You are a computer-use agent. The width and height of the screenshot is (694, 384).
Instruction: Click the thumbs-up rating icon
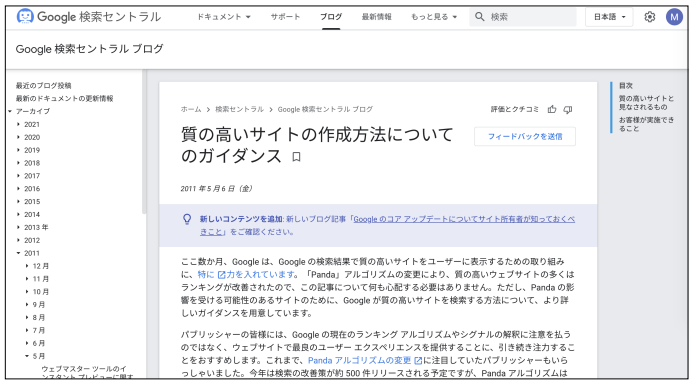click(x=551, y=109)
